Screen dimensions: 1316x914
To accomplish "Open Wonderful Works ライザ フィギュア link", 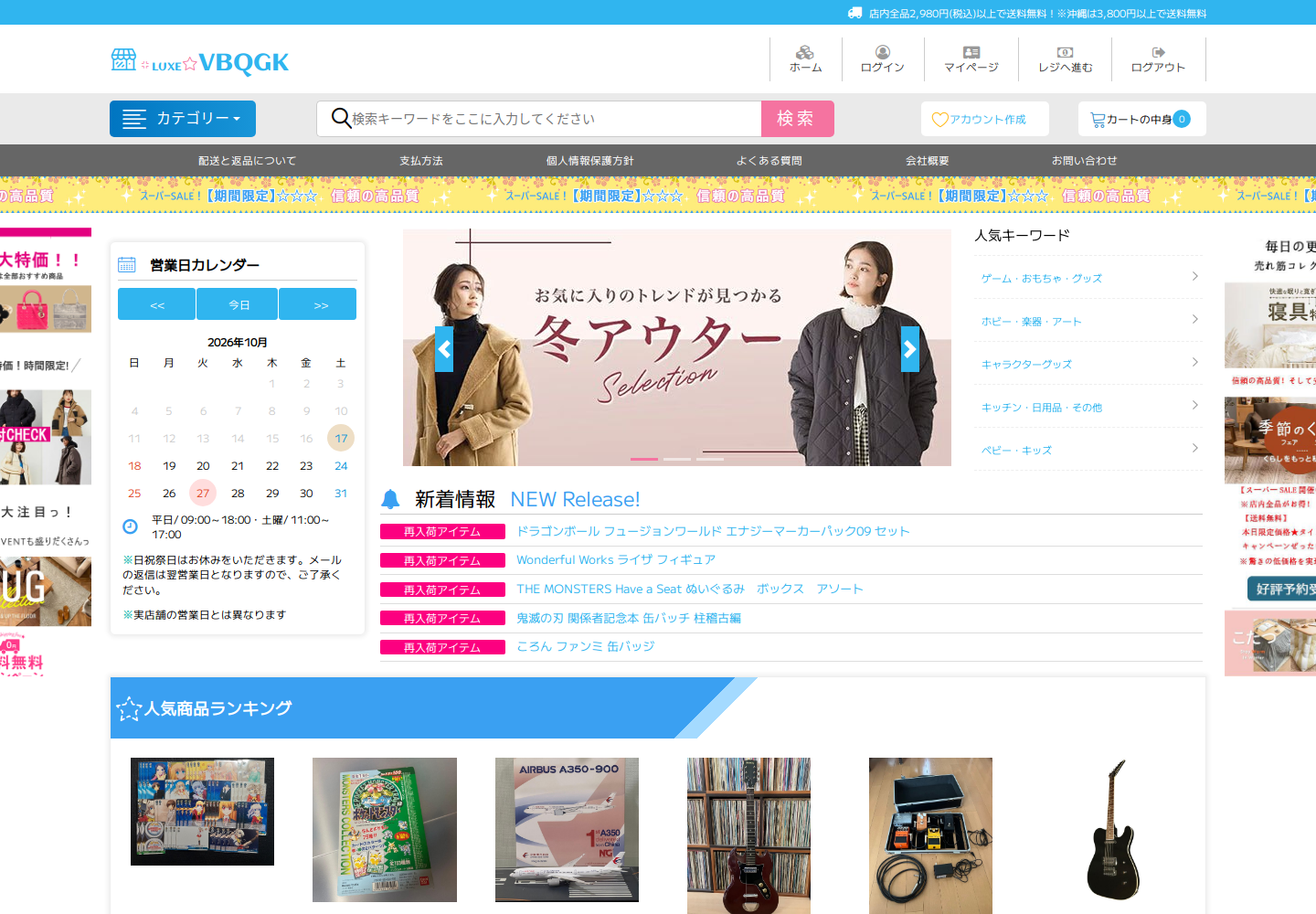I will (616, 559).
